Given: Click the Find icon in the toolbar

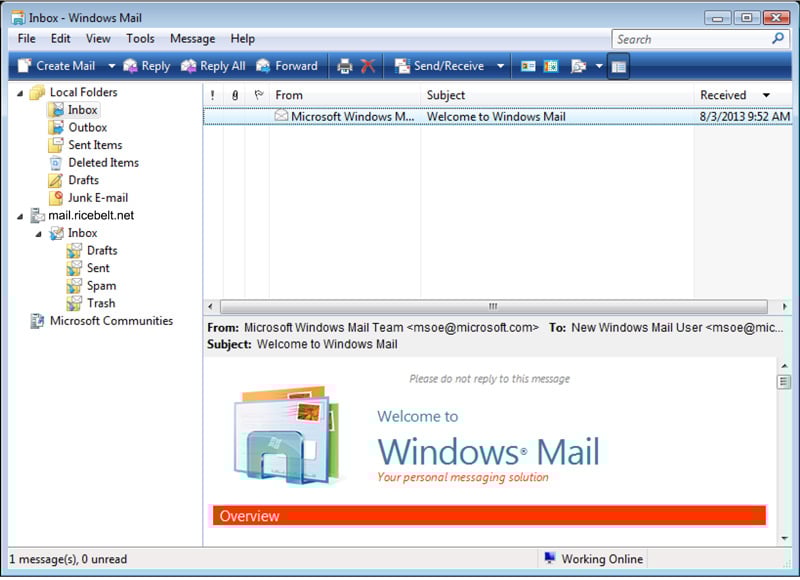Looking at the screenshot, I should tap(578, 66).
